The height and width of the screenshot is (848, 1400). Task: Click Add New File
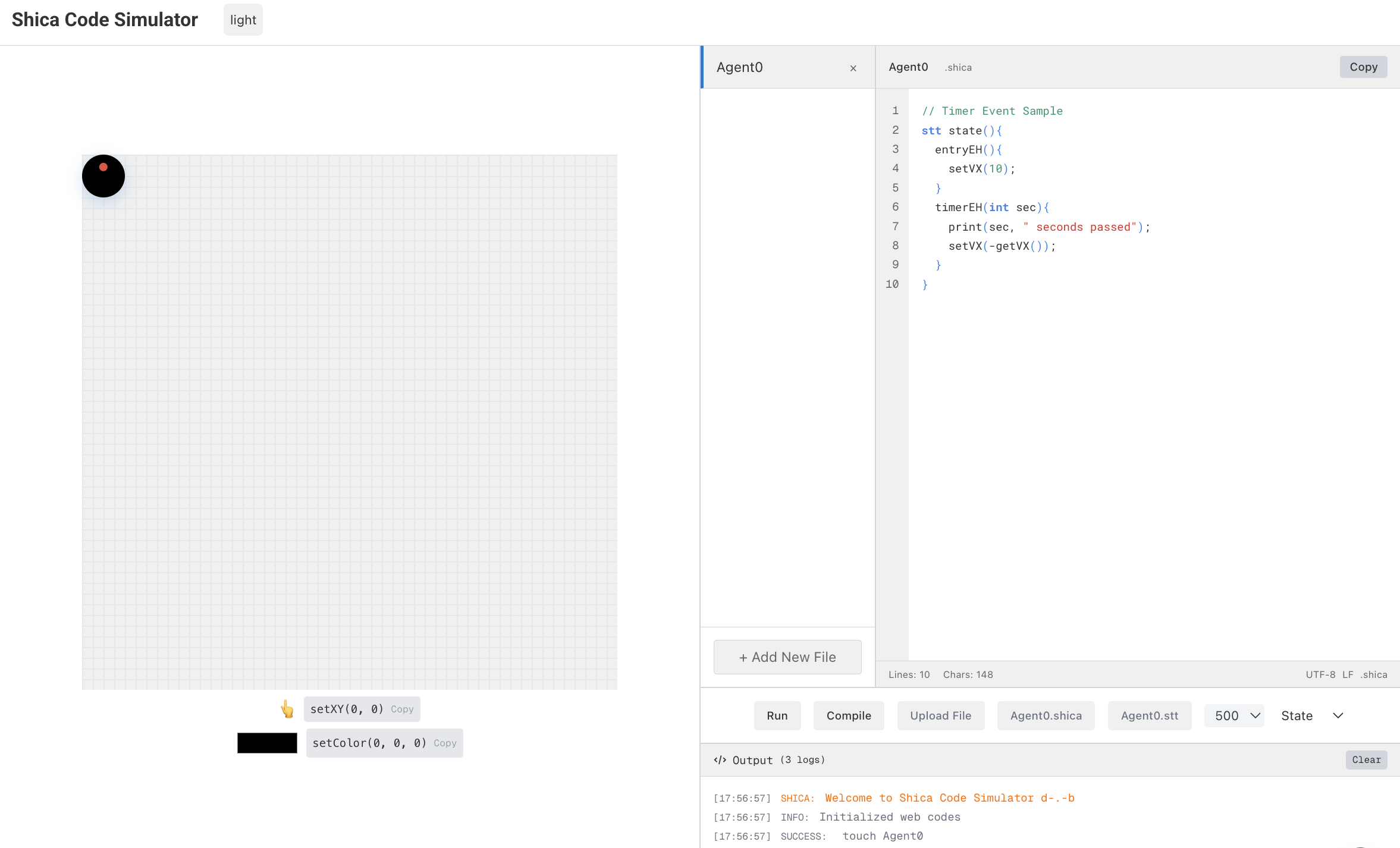point(787,657)
